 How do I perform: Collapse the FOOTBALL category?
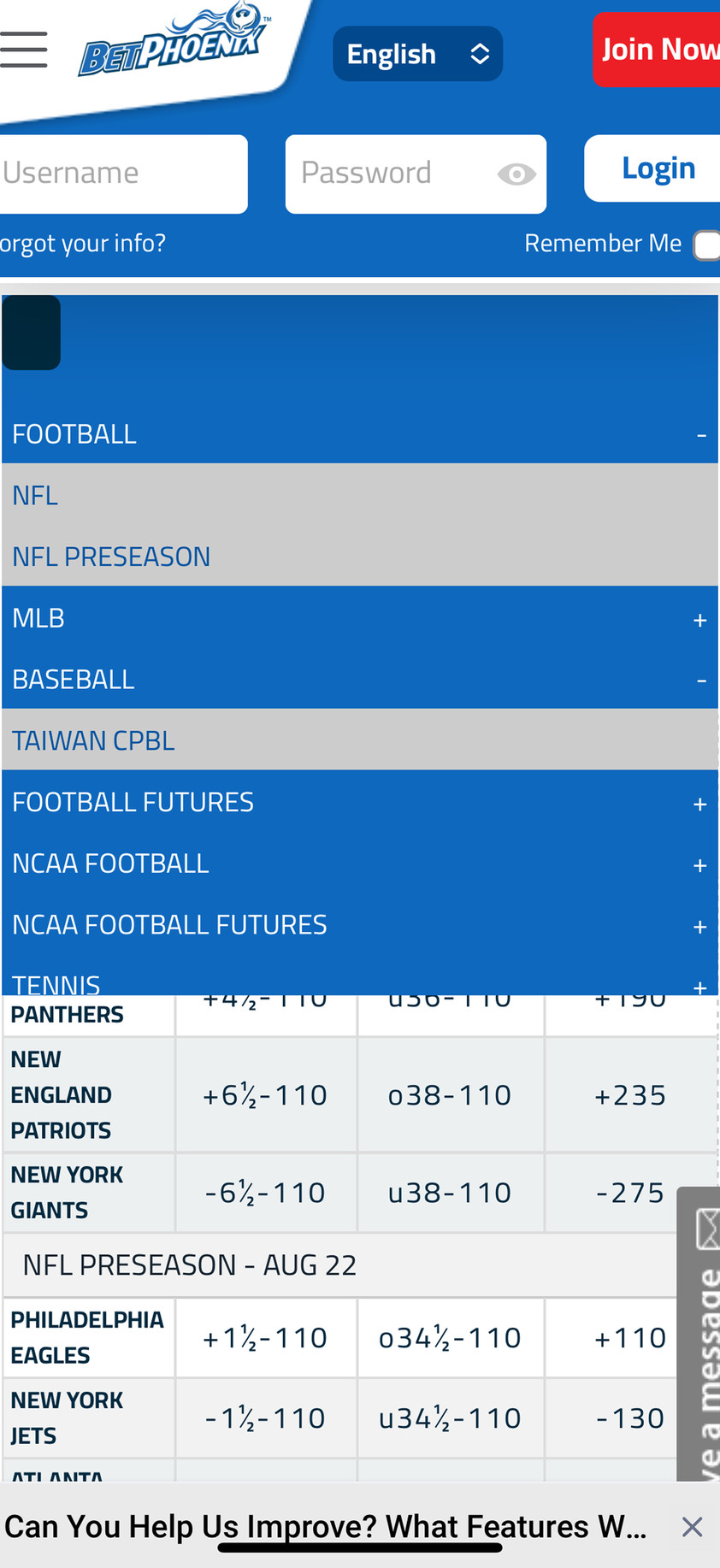pyautogui.click(x=701, y=435)
